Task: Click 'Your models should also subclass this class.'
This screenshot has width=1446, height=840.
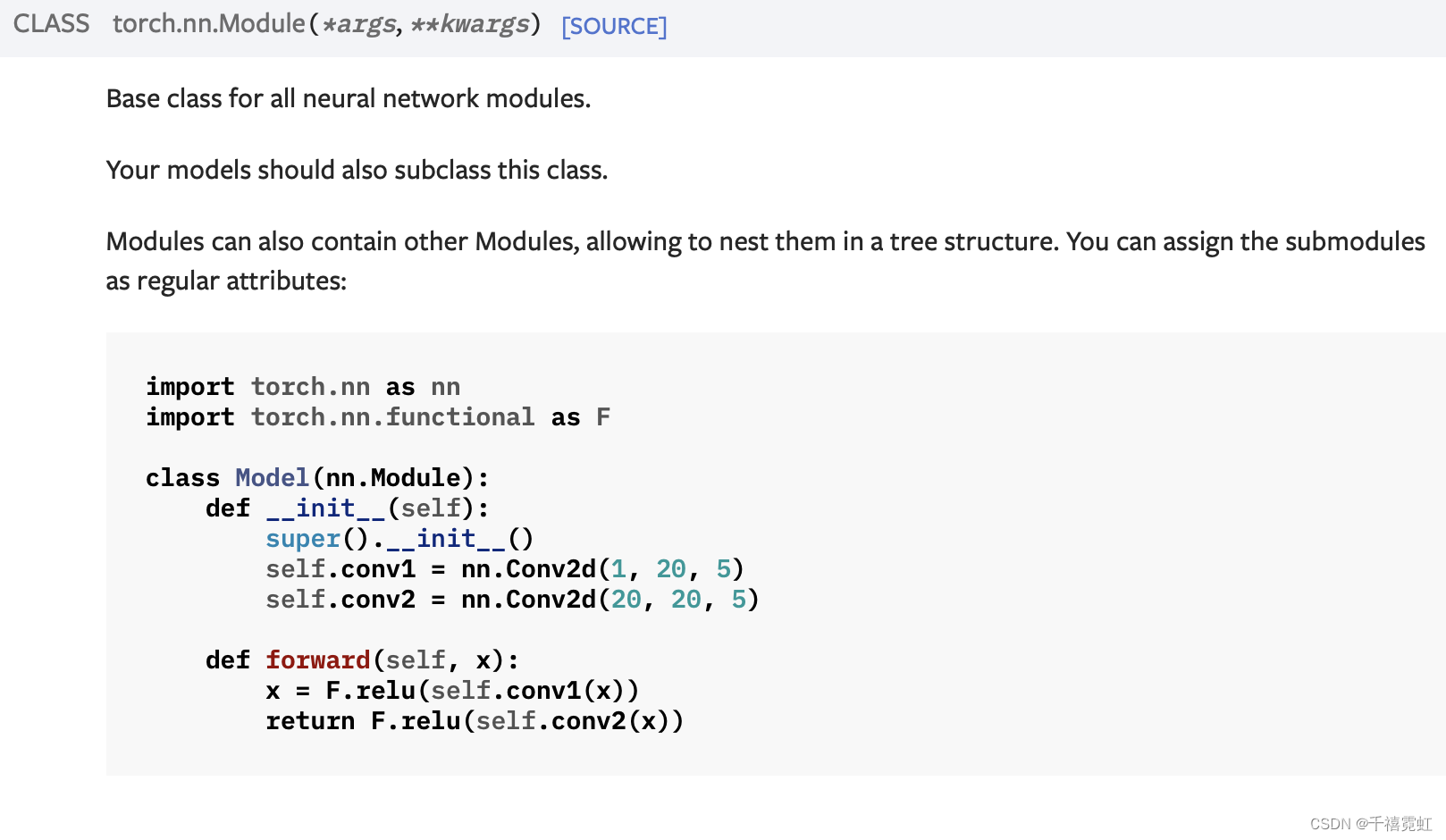Action: coord(357,170)
